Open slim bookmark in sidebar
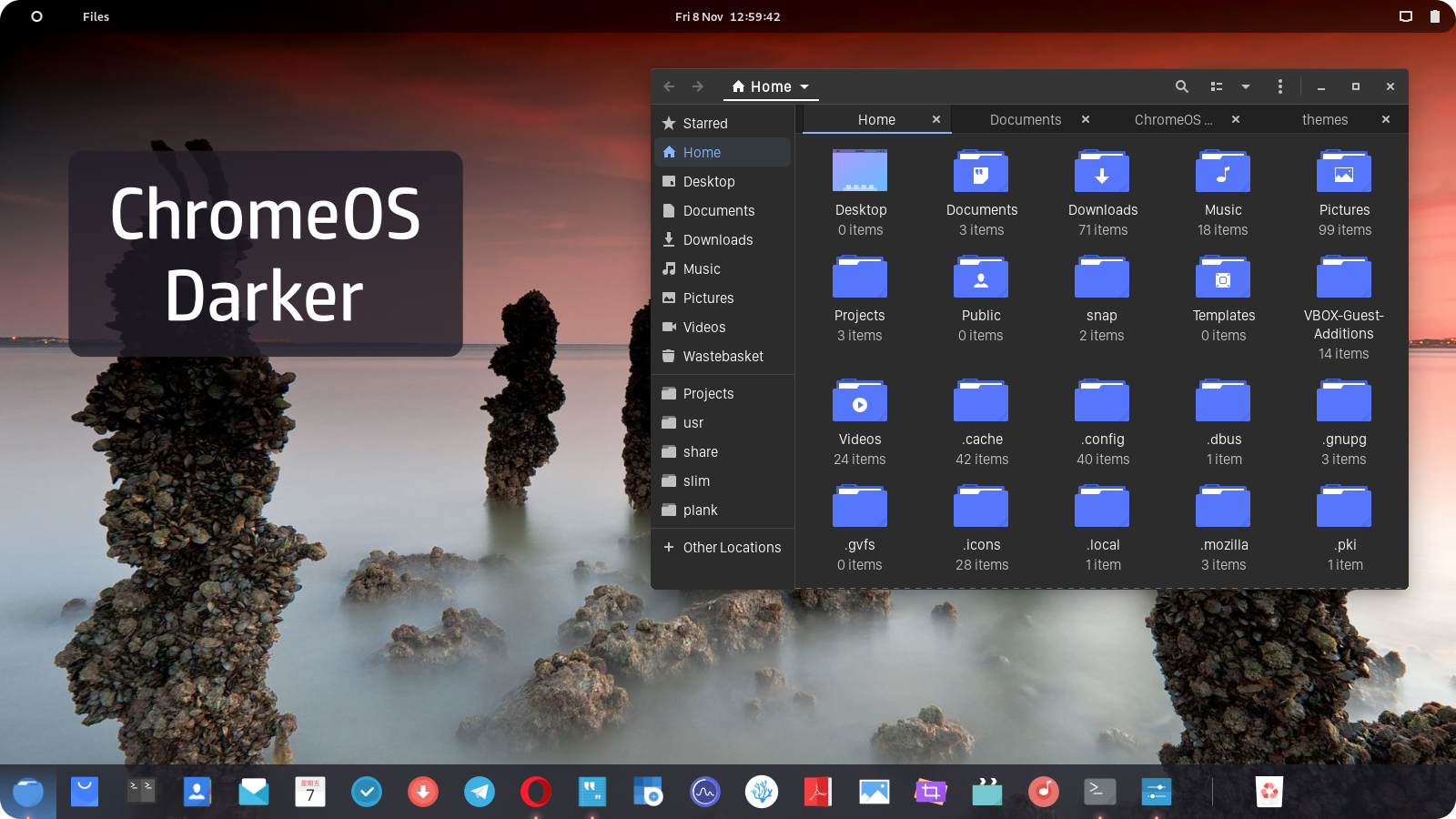The height and width of the screenshot is (819, 1456). coord(723,480)
